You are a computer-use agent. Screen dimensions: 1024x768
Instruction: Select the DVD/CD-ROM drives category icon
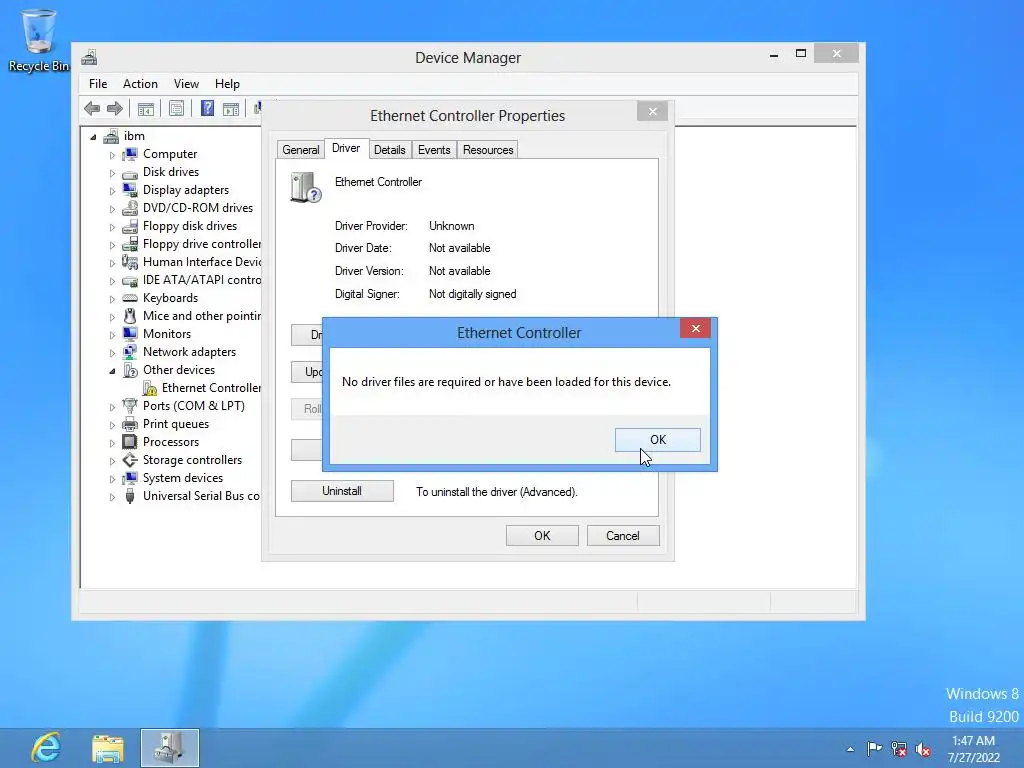(130, 208)
